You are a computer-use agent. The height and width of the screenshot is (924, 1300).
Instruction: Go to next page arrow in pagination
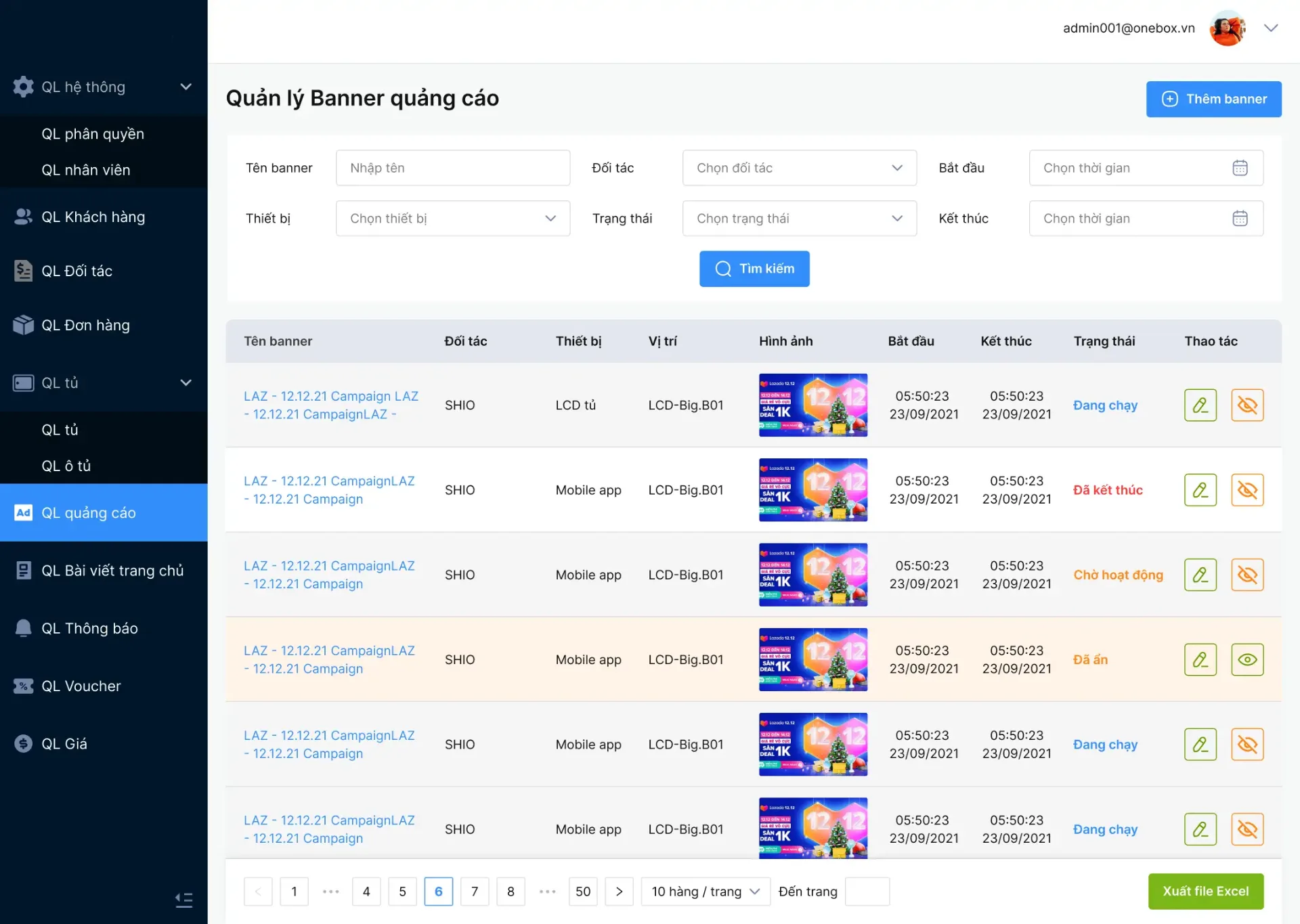coord(619,892)
